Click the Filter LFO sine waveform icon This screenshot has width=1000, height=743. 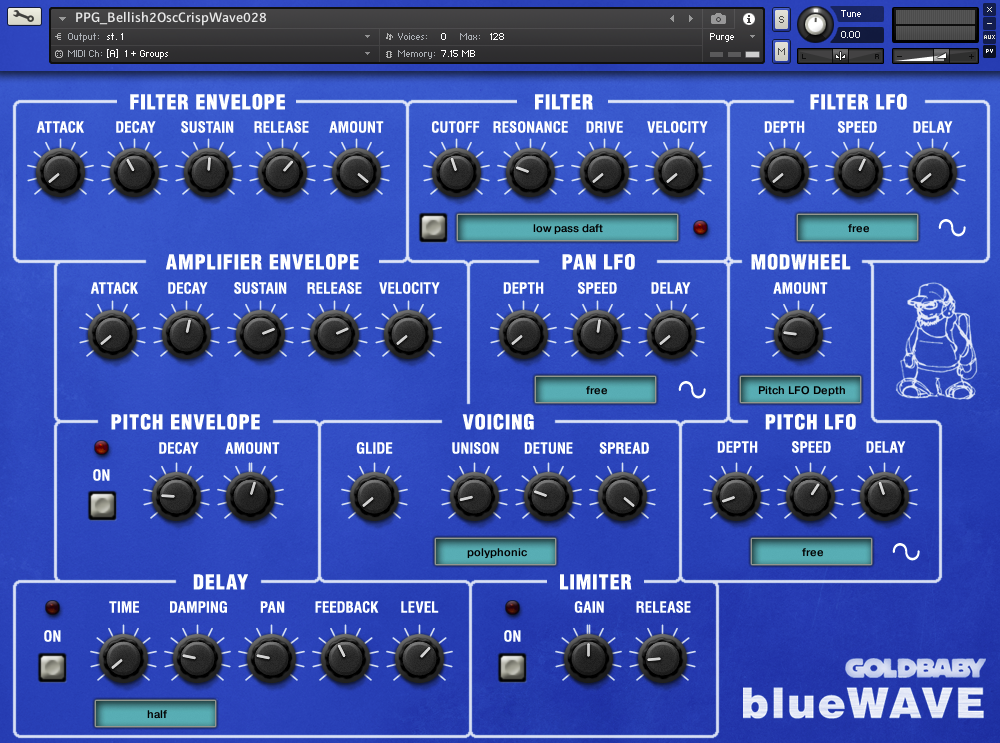click(x=952, y=228)
